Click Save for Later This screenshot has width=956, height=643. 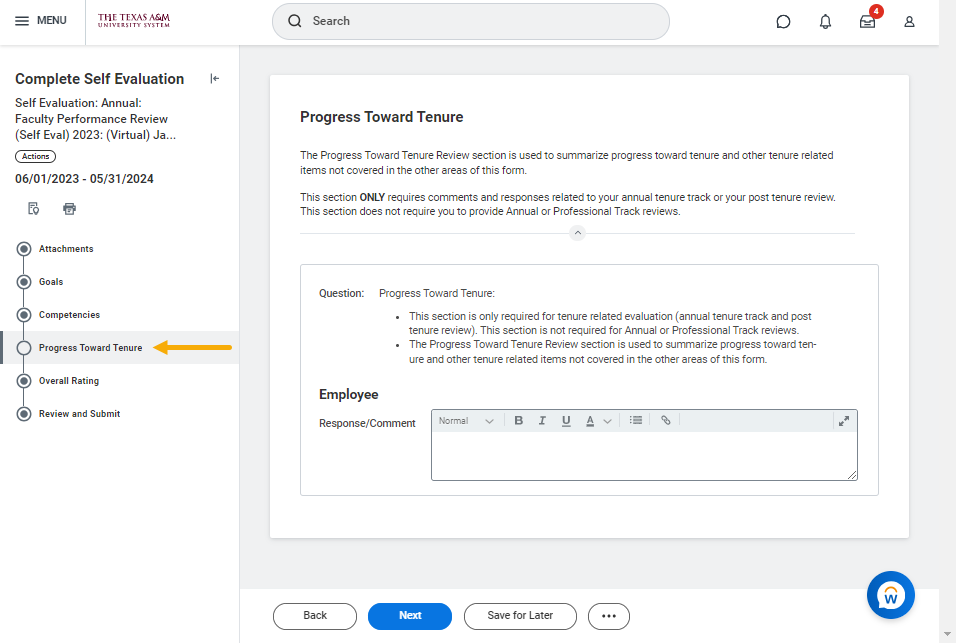click(x=520, y=616)
